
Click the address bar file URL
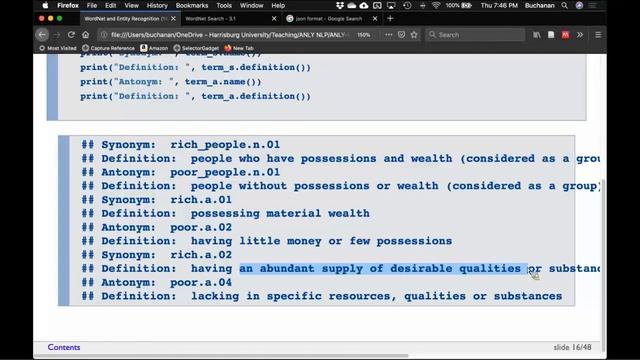point(229,35)
